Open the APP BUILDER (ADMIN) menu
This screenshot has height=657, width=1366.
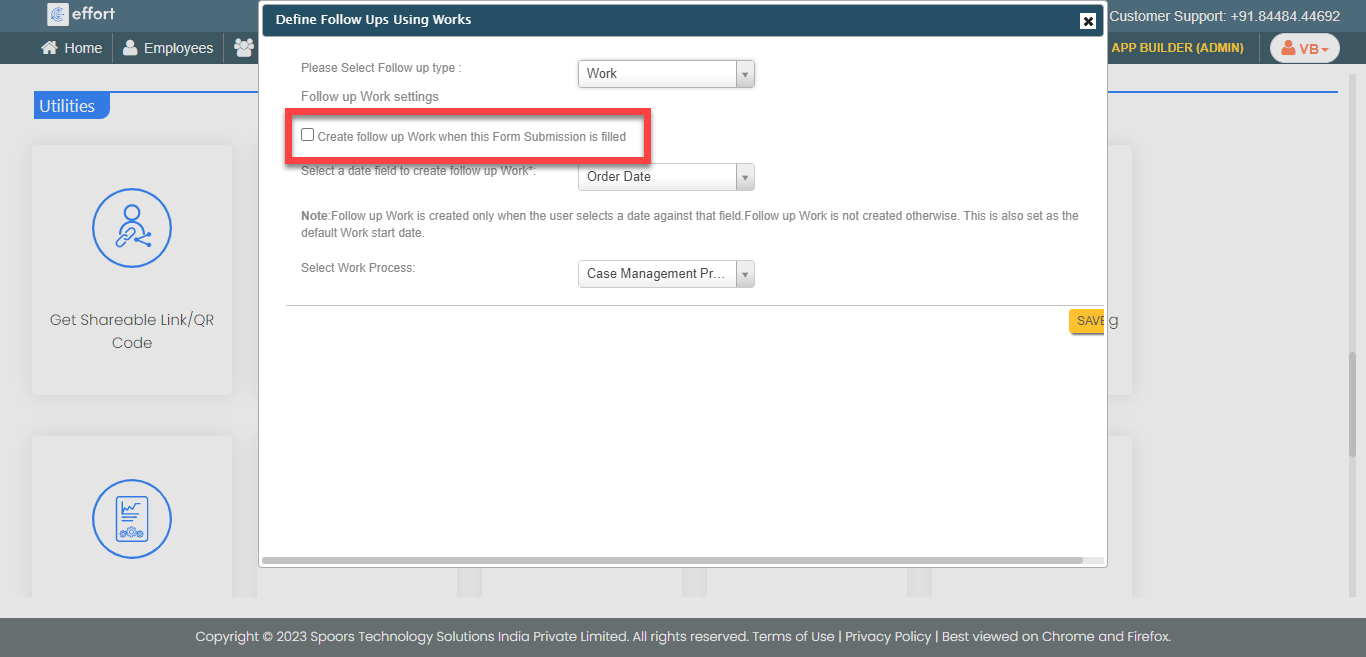(1177, 48)
